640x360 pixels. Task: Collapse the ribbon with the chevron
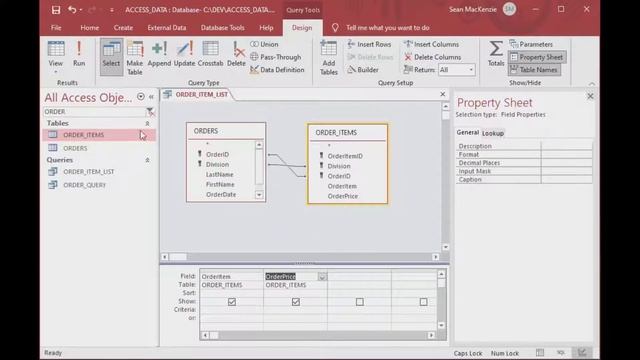click(x=592, y=83)
